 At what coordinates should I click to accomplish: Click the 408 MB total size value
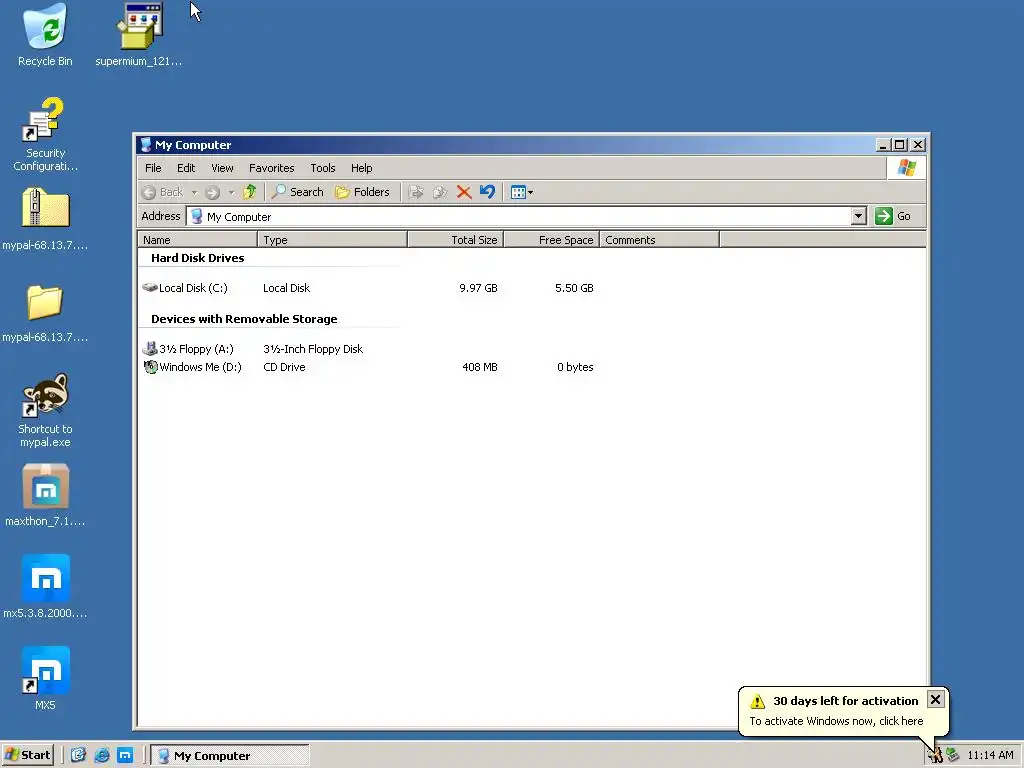pyautogui.click(x=480, y=367)
